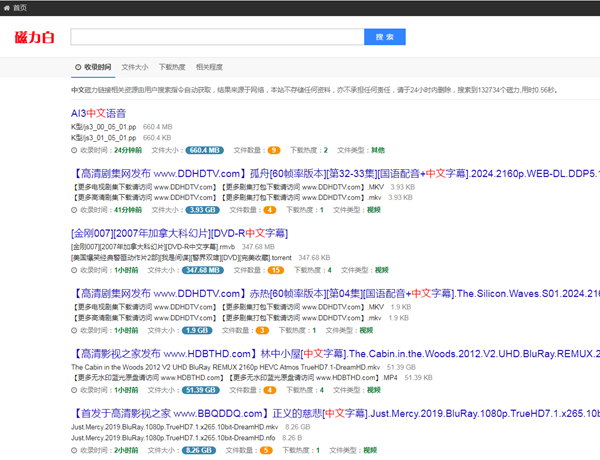Open the 正义的慈悲 Just Mercy link
The height and width of the screenshot is (460, 600).
click(335, 414)
